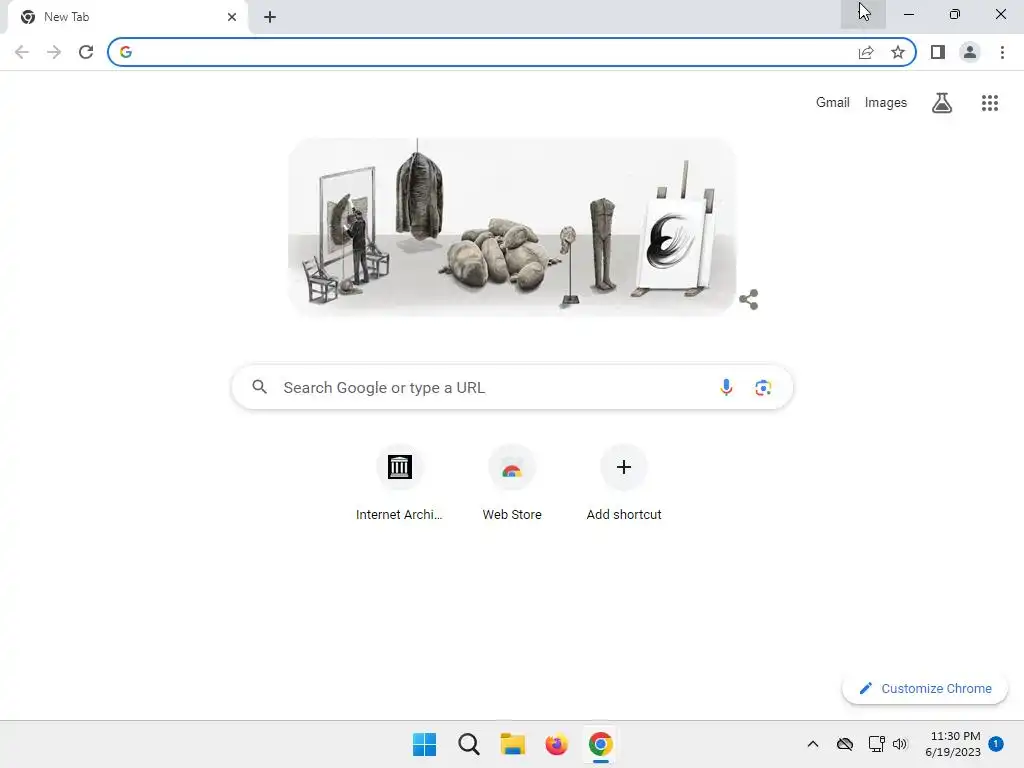Launch Firefox from the taskbar
Screen dimensions: 1024x768
pos(556,744)
